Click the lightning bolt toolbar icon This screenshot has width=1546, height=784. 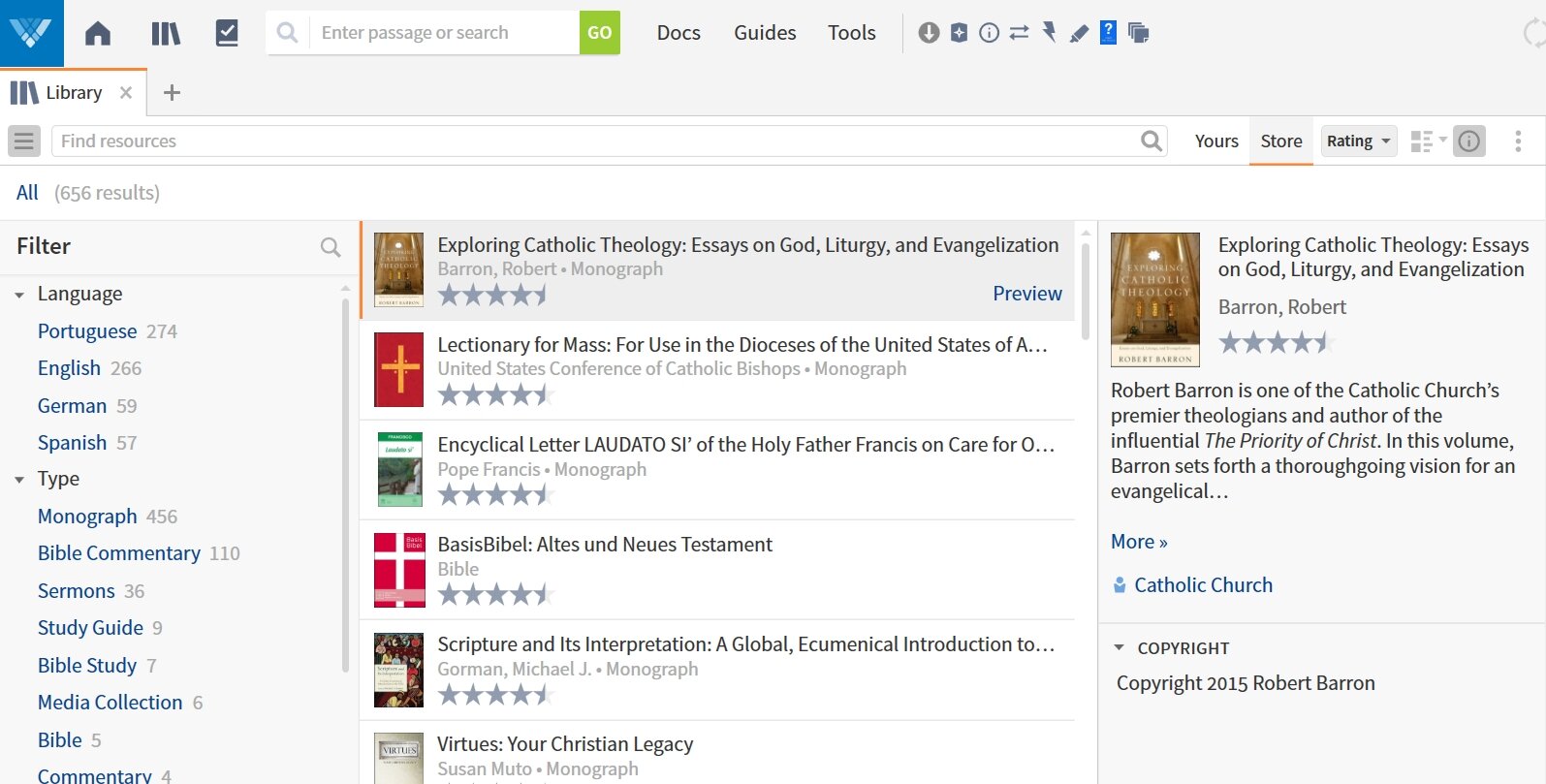click(1049, 33)
